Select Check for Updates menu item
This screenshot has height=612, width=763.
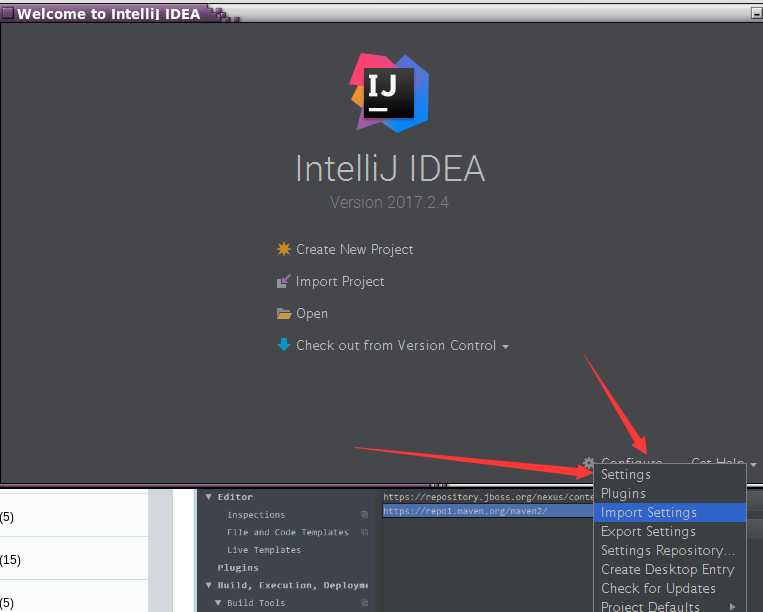(x=670, y=588)
